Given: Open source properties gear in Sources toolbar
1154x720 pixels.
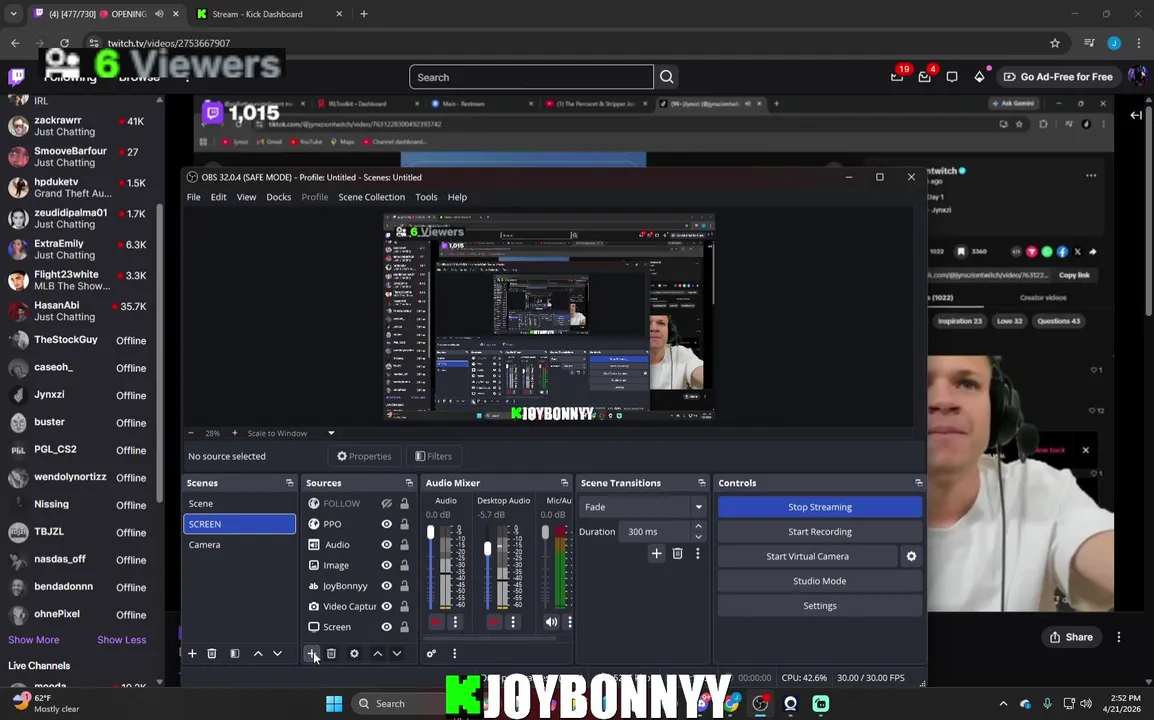Looking at the screenshot, I should pyautogui.click(x=354, y=653).
